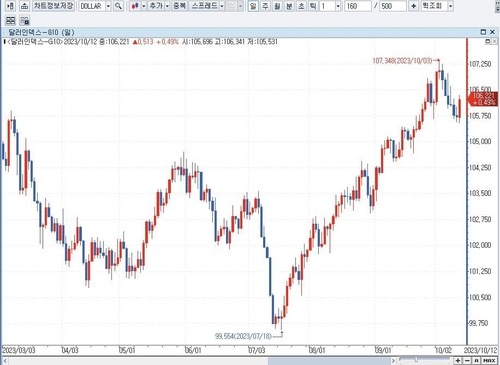Select the 틱 tick period toggle
The height and width of the screenshot is (365, 500).
click(x=313, y=6)
